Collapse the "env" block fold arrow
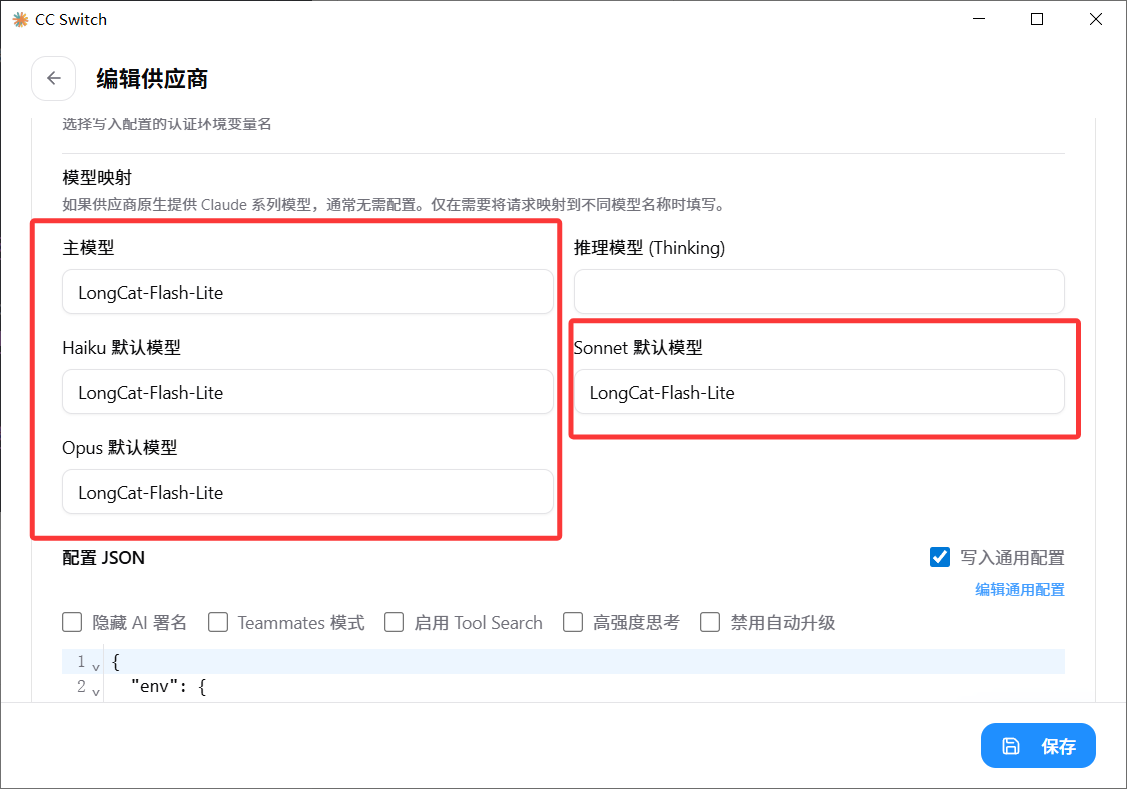1127x789 pixels. (x=96, y=693)
